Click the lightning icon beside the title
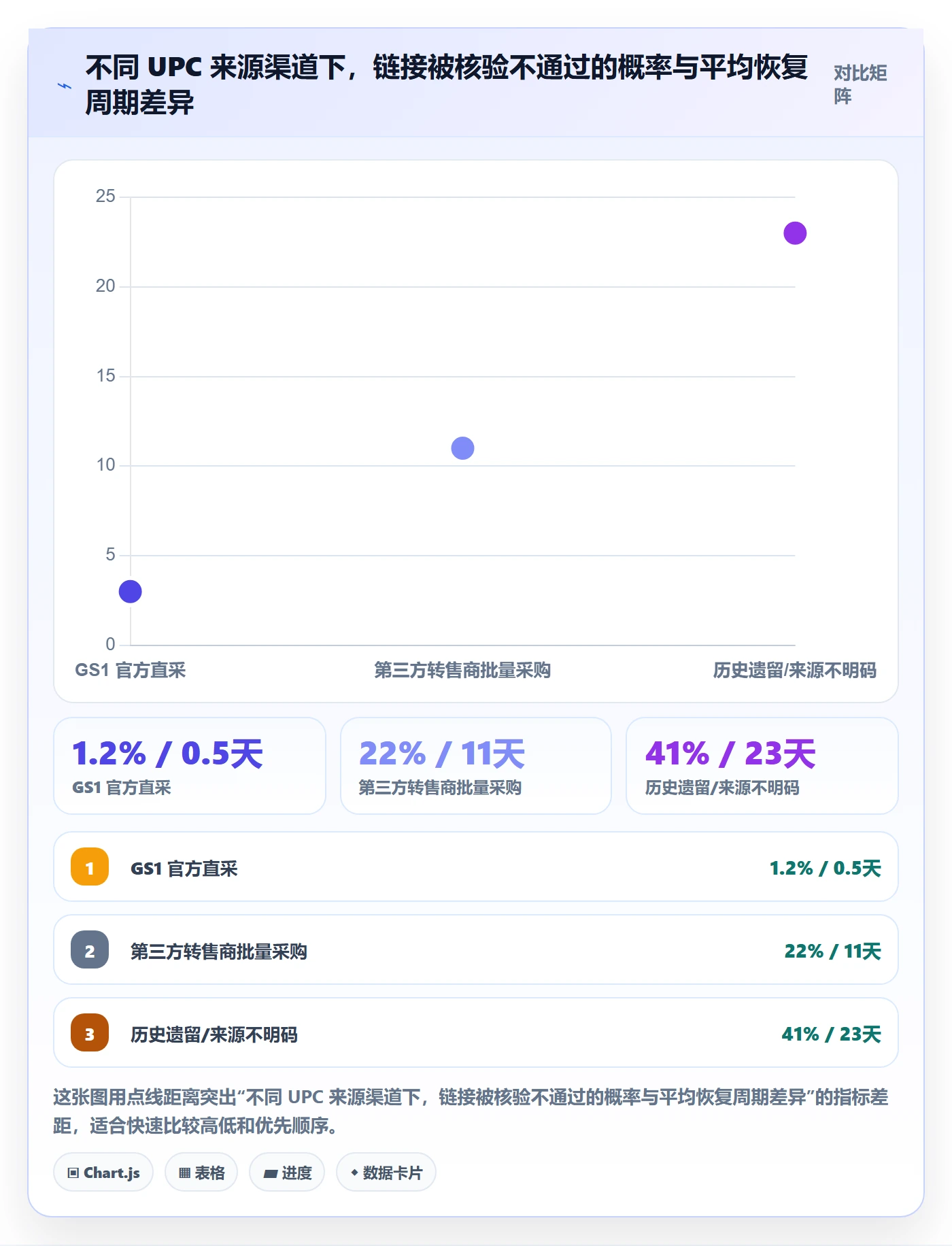The height and width of the screenshot is (1246, 952). click(x=64, y=86)
